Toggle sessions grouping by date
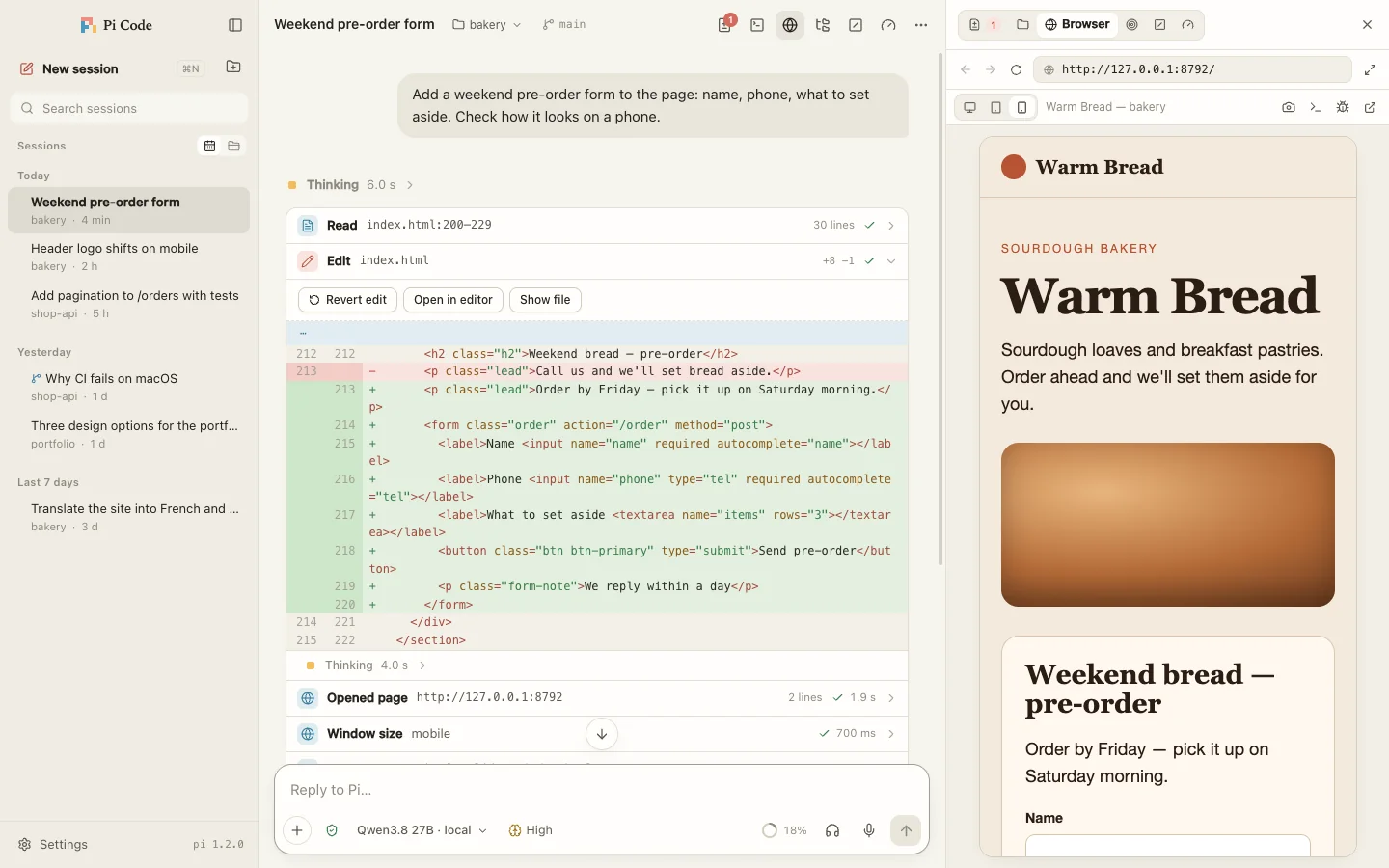Screen dimensions: 1389x868 point(209,146)
